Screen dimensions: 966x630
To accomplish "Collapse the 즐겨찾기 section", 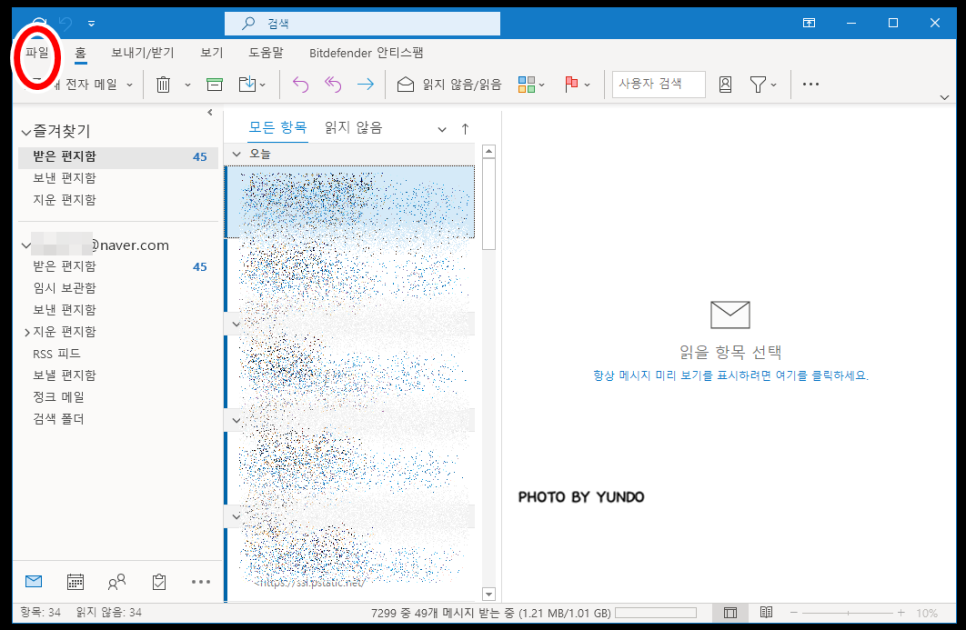I will tap(26, 132).
